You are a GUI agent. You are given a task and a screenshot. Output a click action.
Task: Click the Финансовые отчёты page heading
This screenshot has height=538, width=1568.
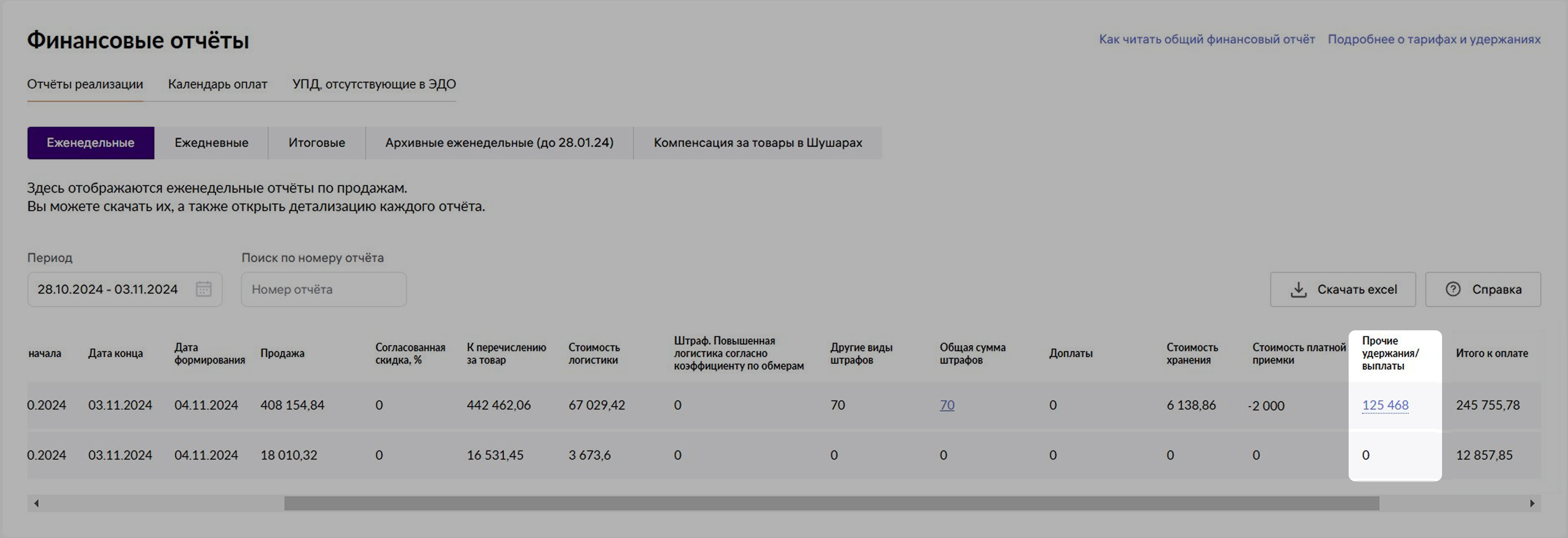click(x=138, y=40)
